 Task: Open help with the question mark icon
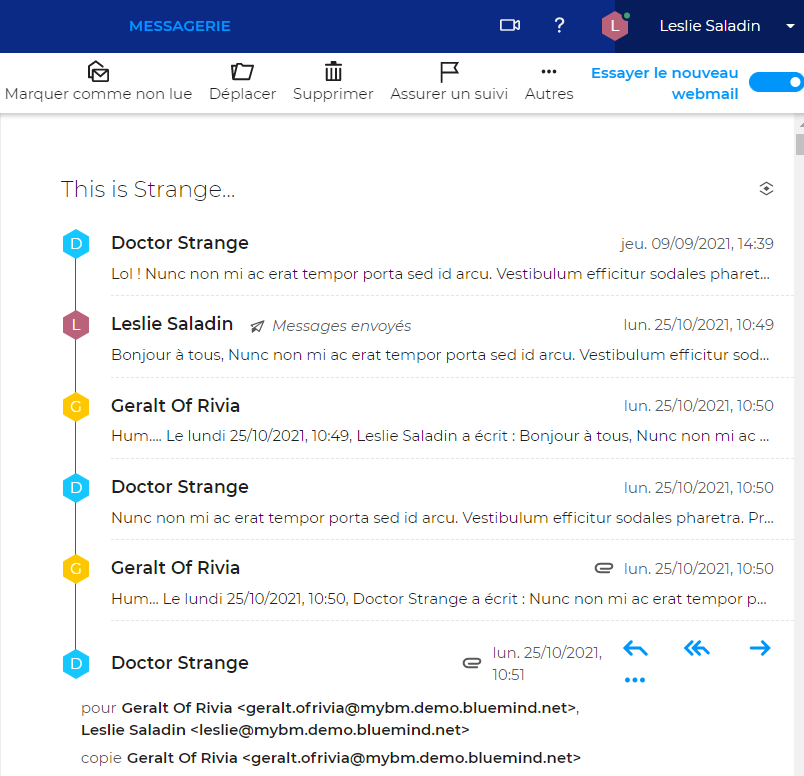pyautogui.click(x=559, y=26)
